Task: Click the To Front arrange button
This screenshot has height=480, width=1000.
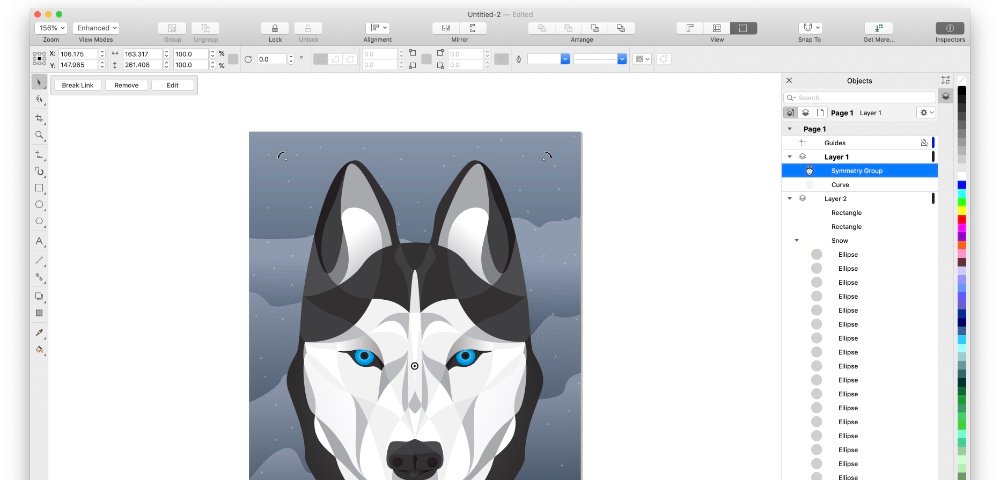Action: tap(541, 28)
